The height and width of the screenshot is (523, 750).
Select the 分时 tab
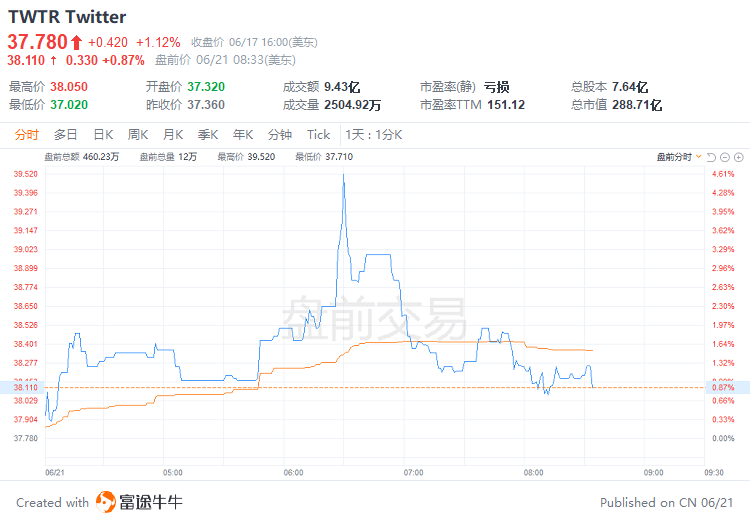26,135
